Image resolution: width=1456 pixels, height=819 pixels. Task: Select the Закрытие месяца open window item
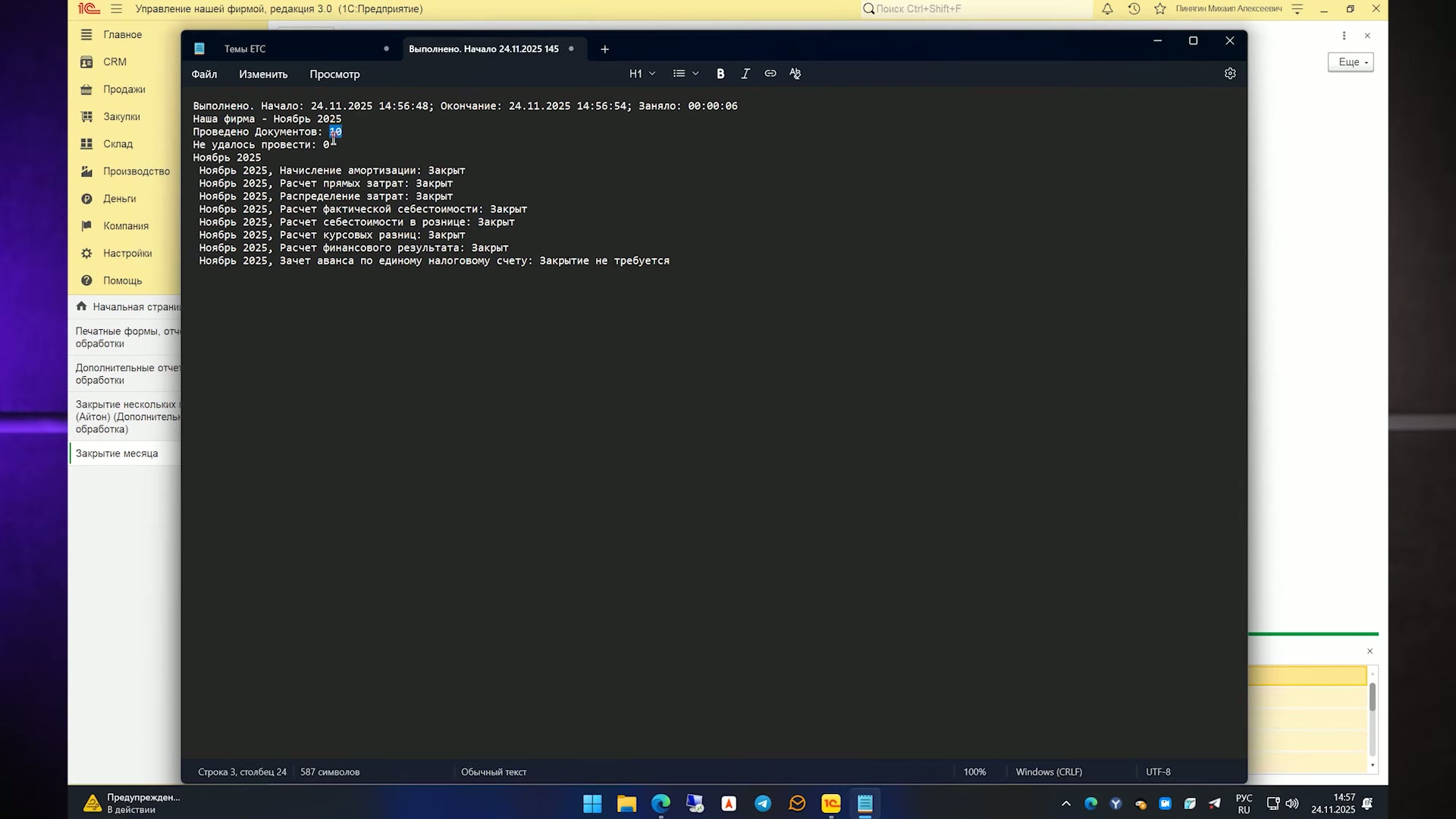tap(125, 453)
